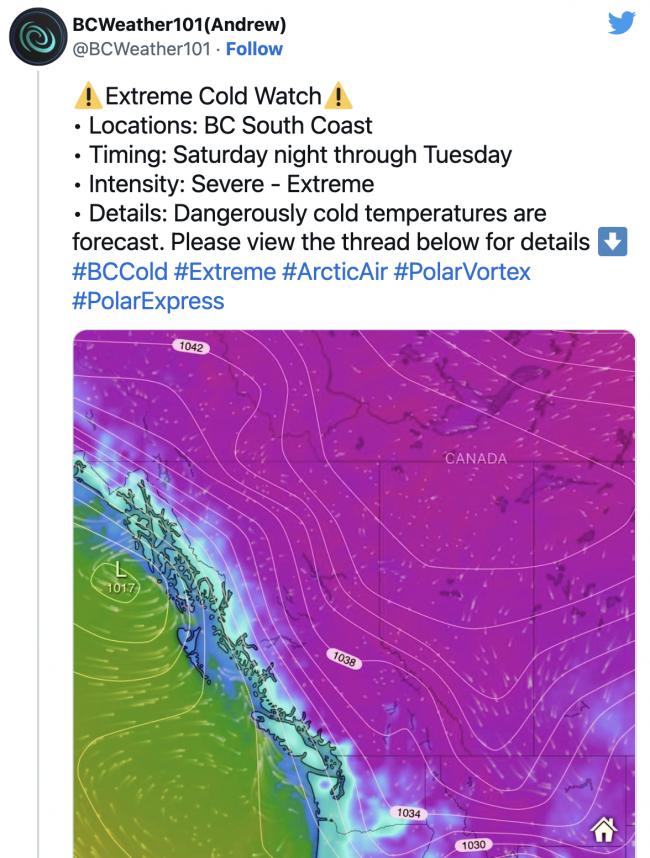Screen dimensions: 650x858
Task: Open the #BCCold hashtag
Action: [120, 271]
